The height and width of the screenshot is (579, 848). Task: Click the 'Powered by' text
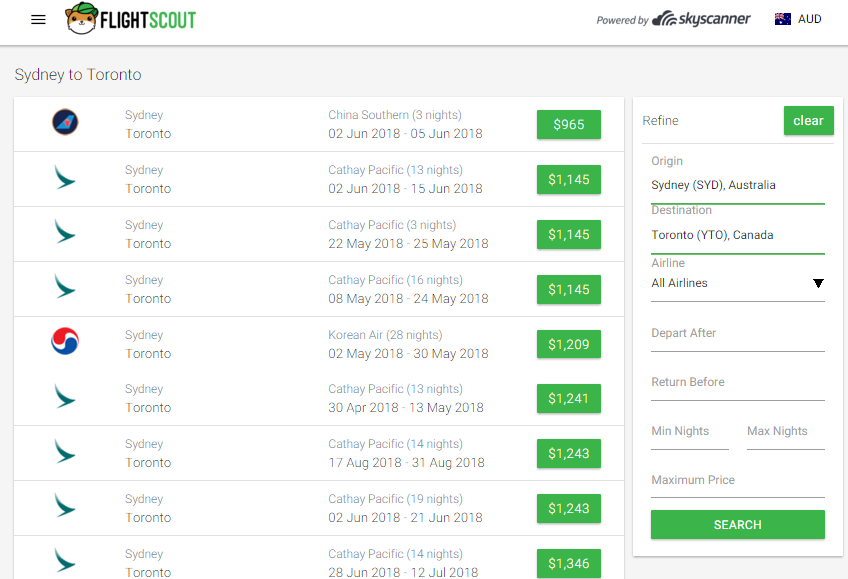click(622, 21)
